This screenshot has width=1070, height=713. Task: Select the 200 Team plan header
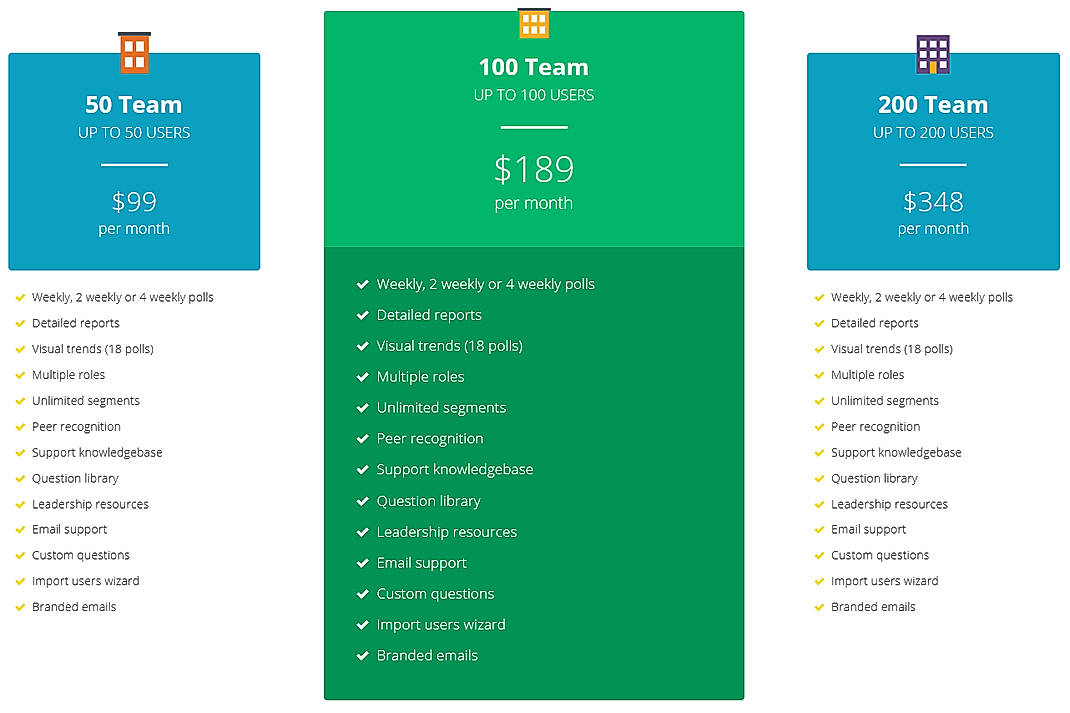[932, 104]
